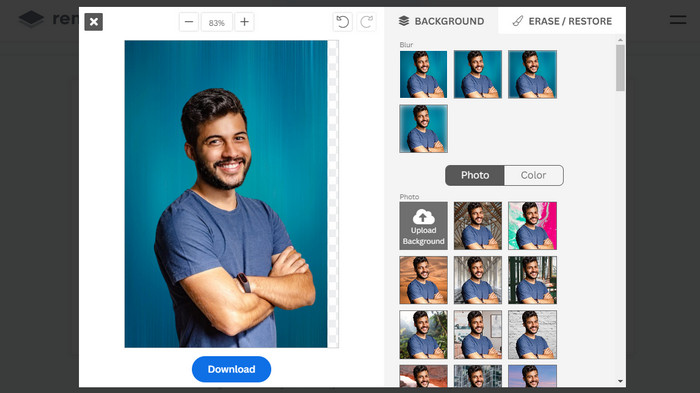Choose the white brick wall background
This screenshot has width=700, height=393.
[x=532, y=334]
